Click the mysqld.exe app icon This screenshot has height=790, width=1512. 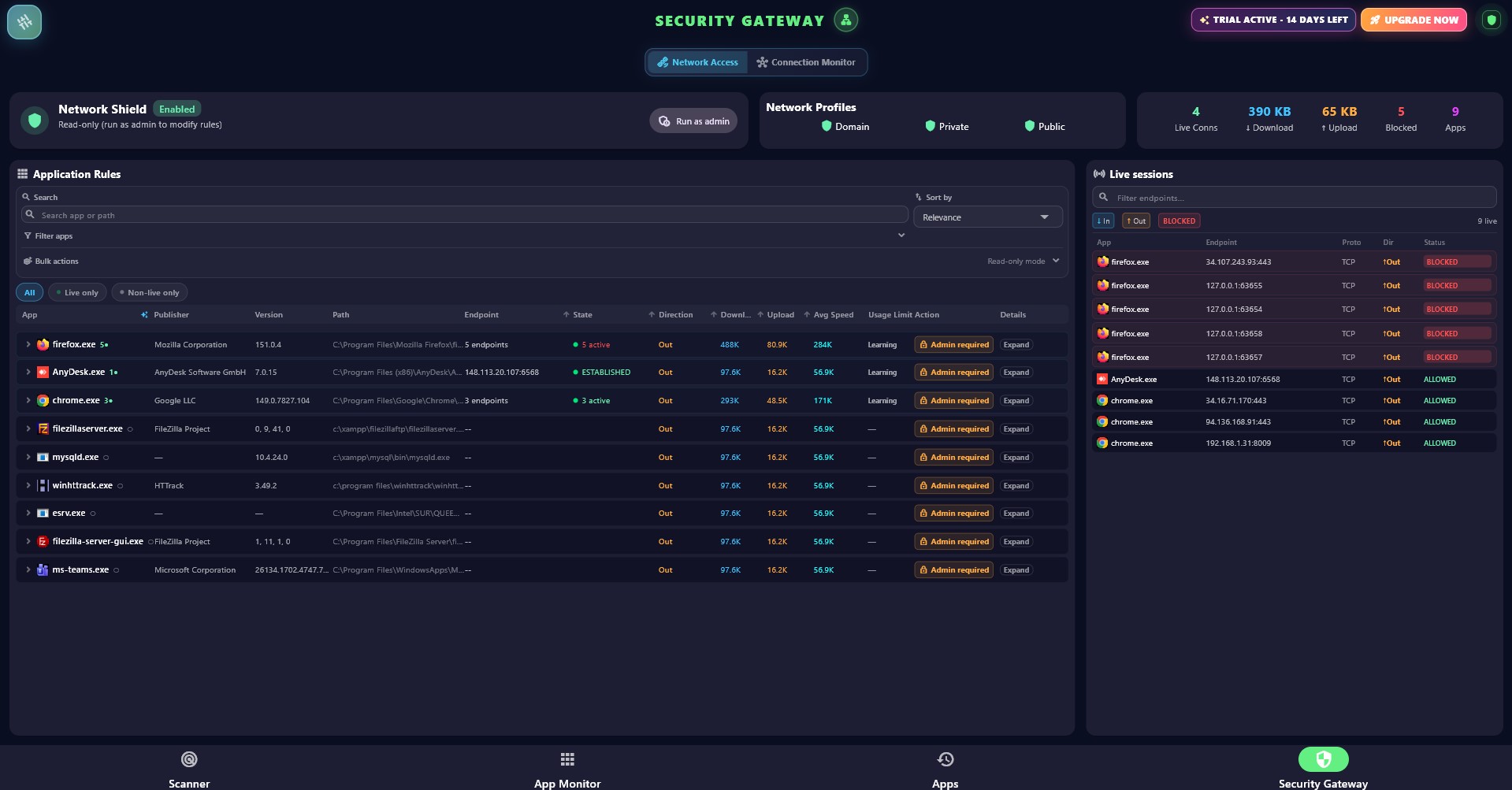43,457
